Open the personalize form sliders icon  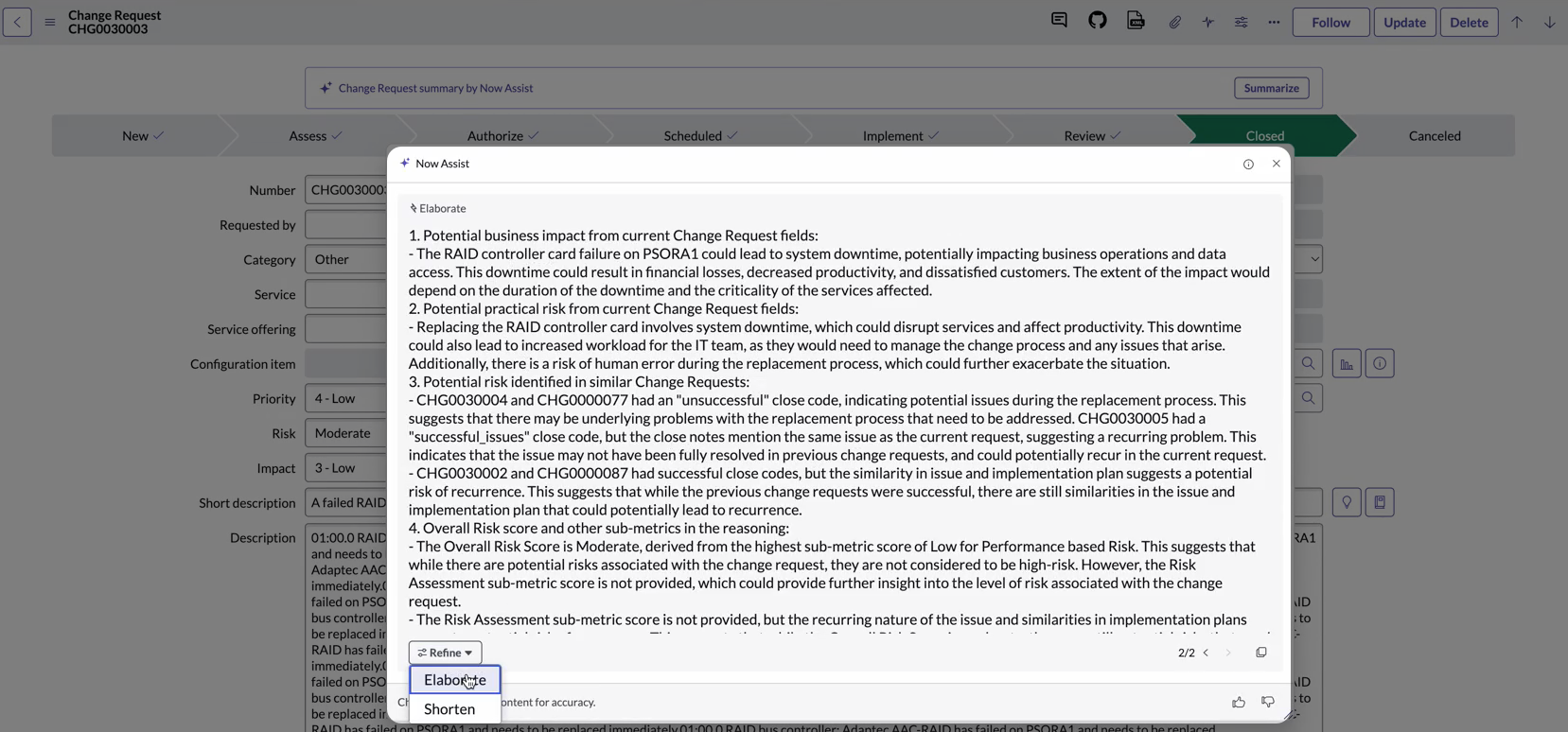[x=1241, y=22]
